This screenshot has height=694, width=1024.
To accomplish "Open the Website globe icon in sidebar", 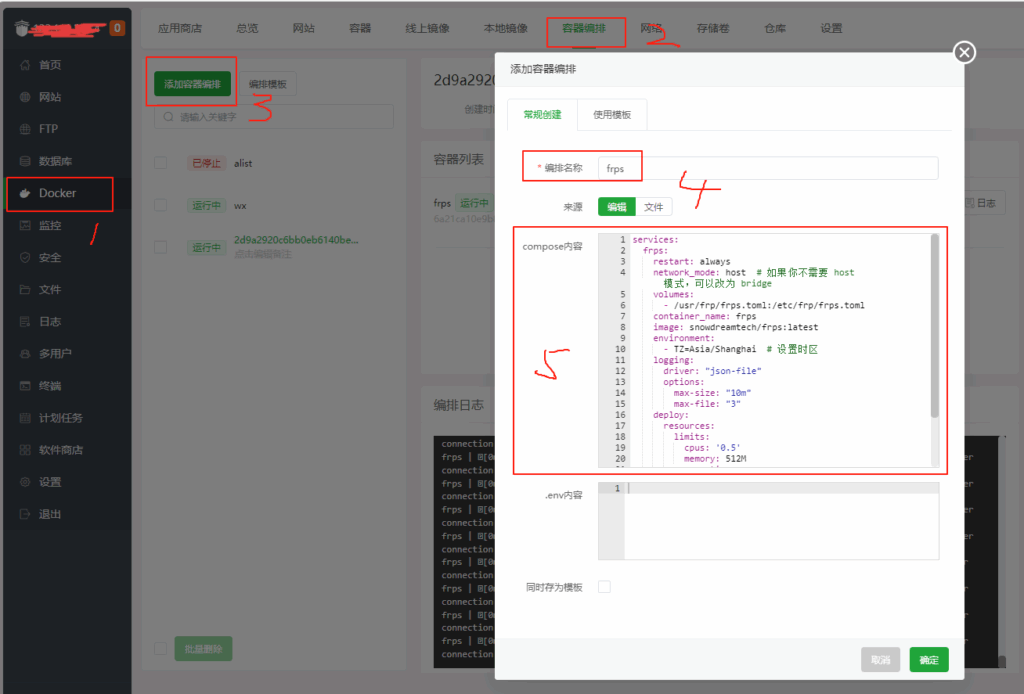I will [x=26, y=97].
